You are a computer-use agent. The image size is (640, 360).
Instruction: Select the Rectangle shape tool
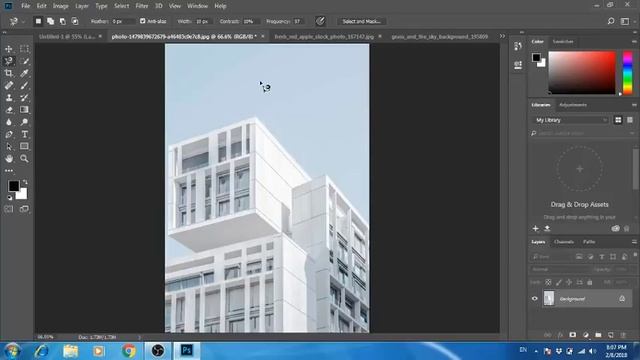24,147
